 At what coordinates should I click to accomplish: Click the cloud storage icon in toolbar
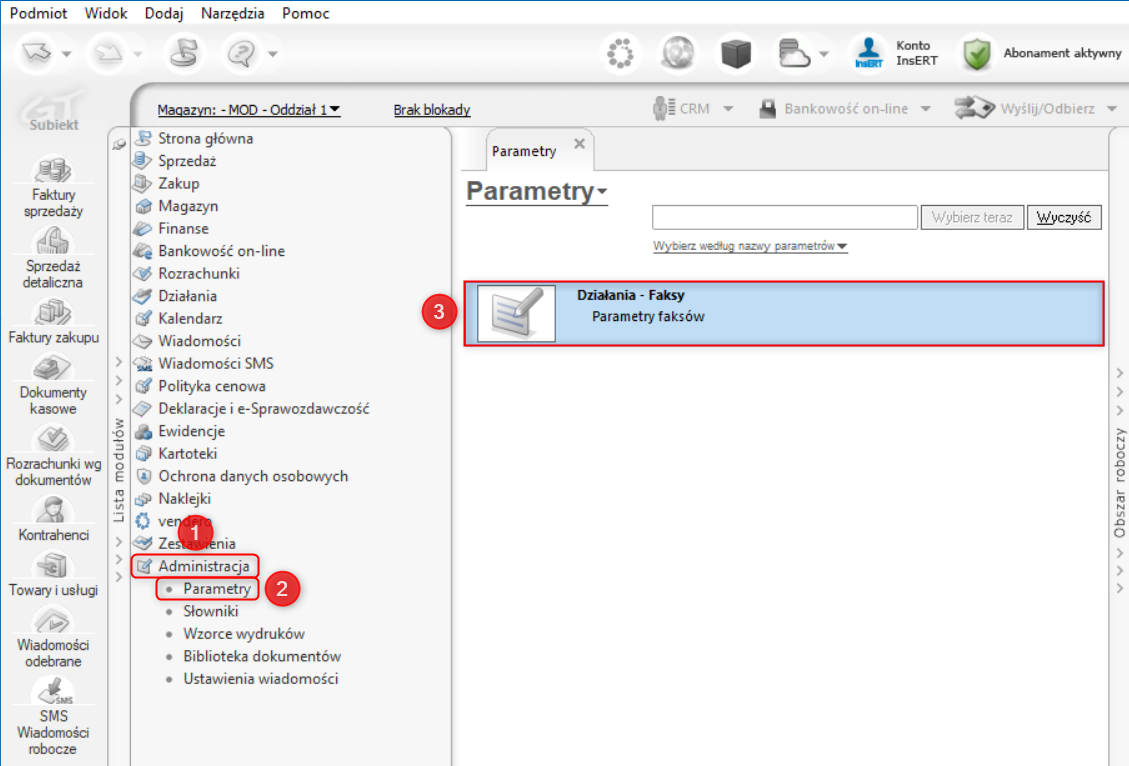click(794, 53)
